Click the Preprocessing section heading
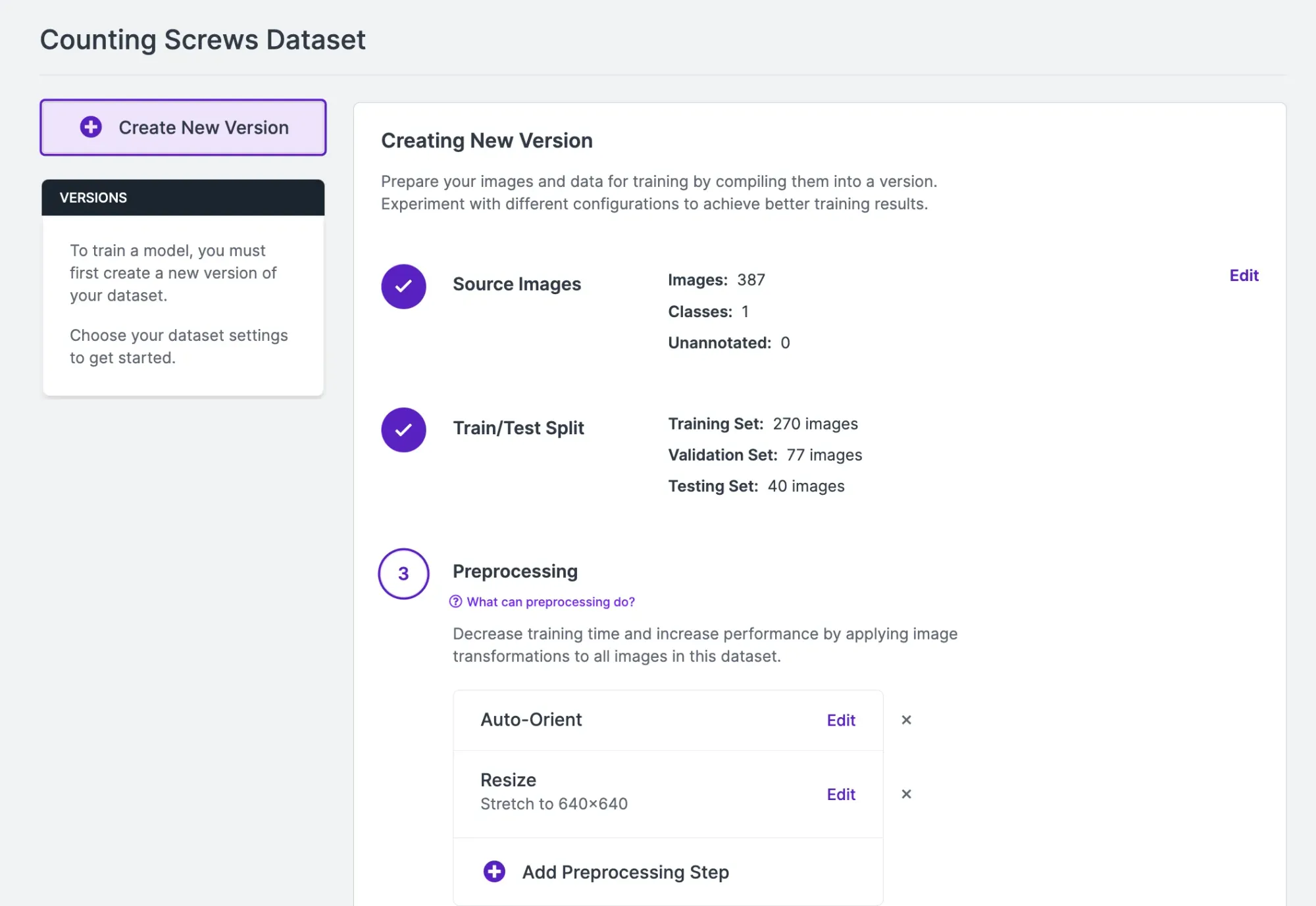This screenshot has width=1316, height=906. [x=515, y=571]
